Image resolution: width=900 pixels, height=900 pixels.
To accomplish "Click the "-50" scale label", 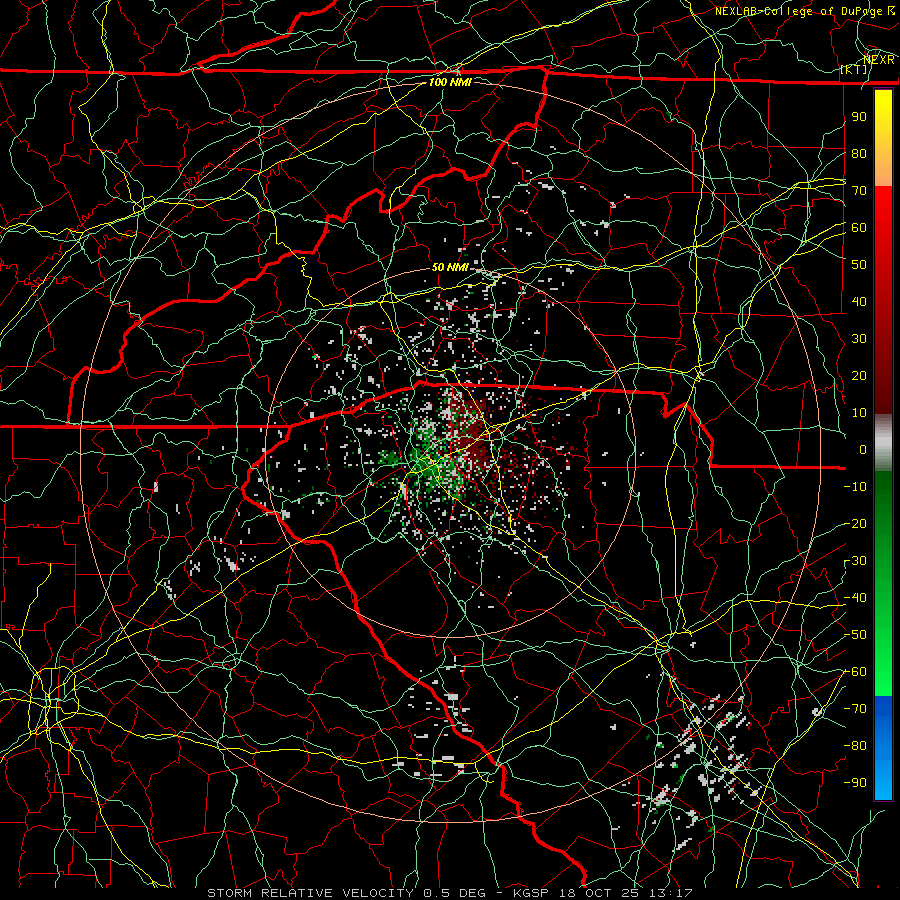I will pyautogui.click(x=855, y=635).
